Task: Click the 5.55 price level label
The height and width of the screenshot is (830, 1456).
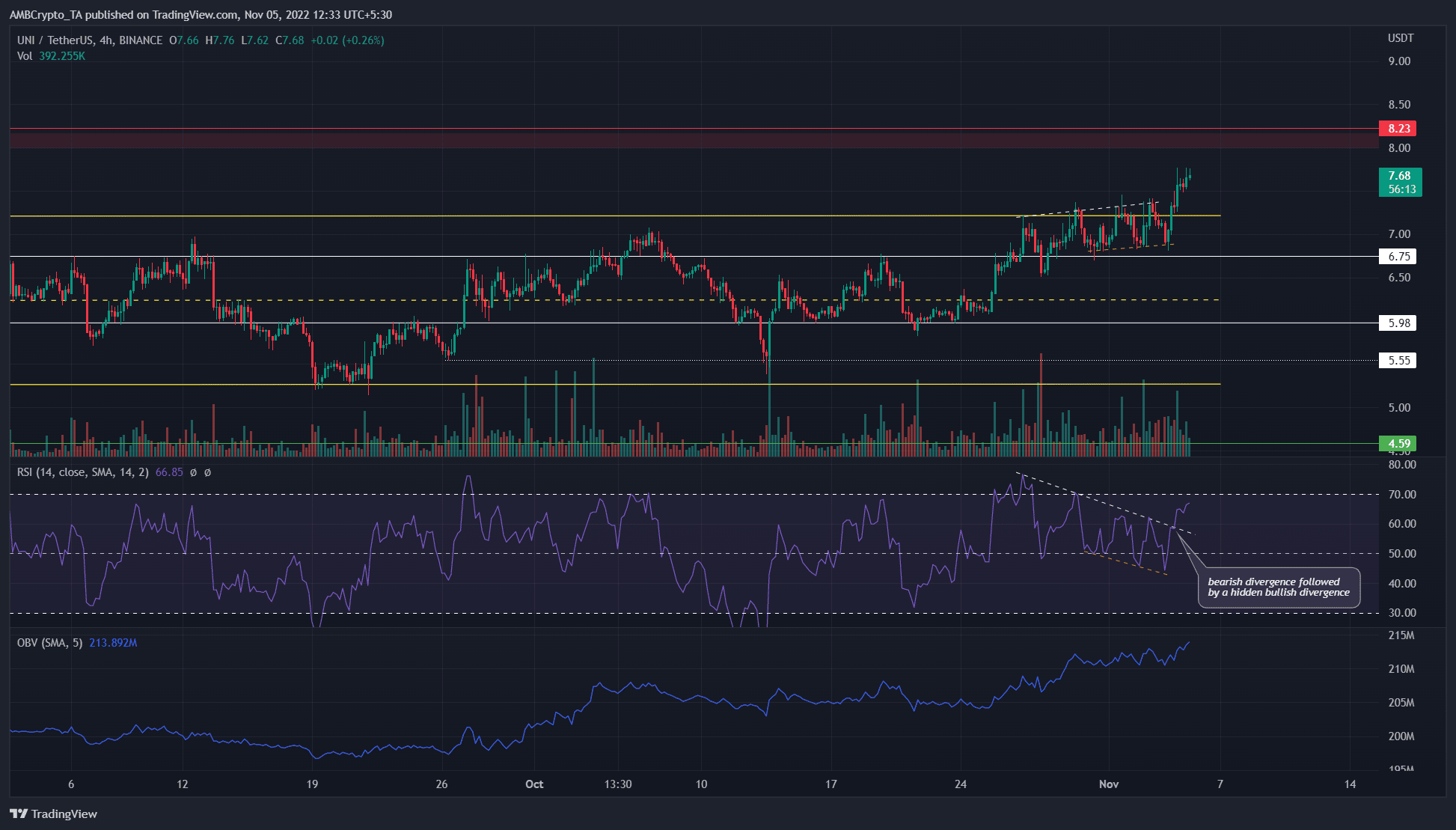Action: (x=1397, y=361)
